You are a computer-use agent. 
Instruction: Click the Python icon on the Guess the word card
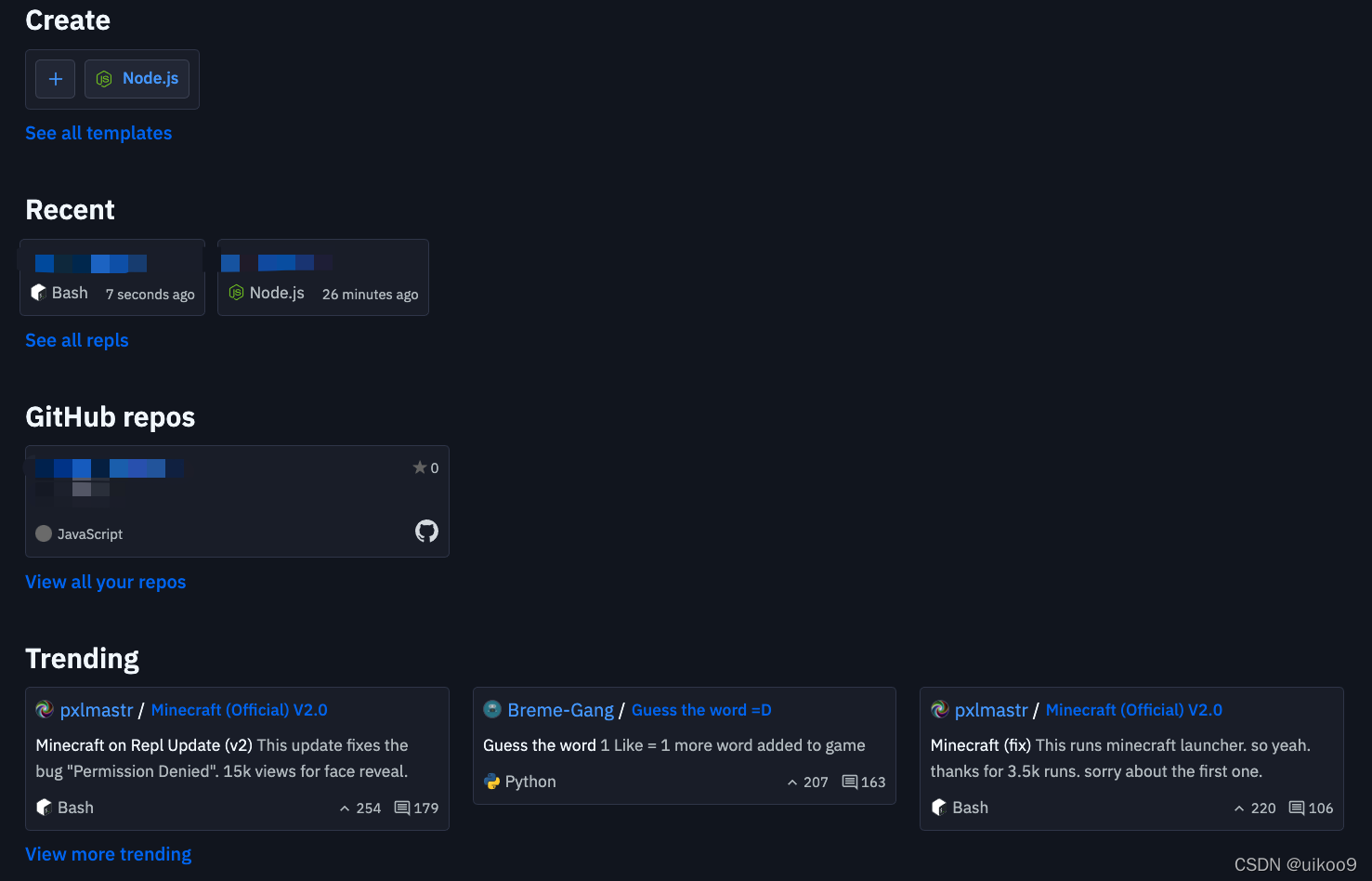[492, 782]
